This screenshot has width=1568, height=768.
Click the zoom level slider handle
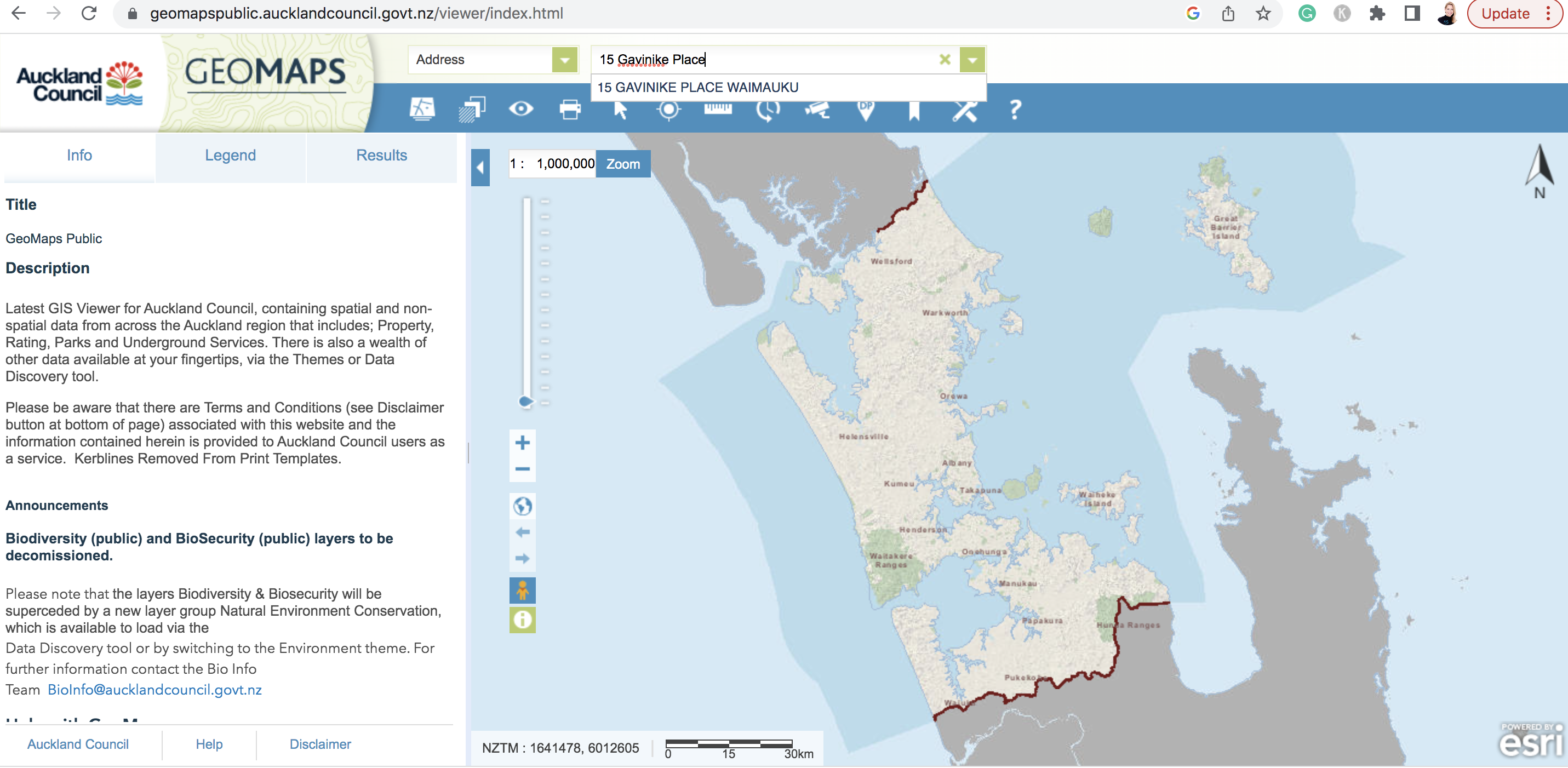click(x=526, y=402)
